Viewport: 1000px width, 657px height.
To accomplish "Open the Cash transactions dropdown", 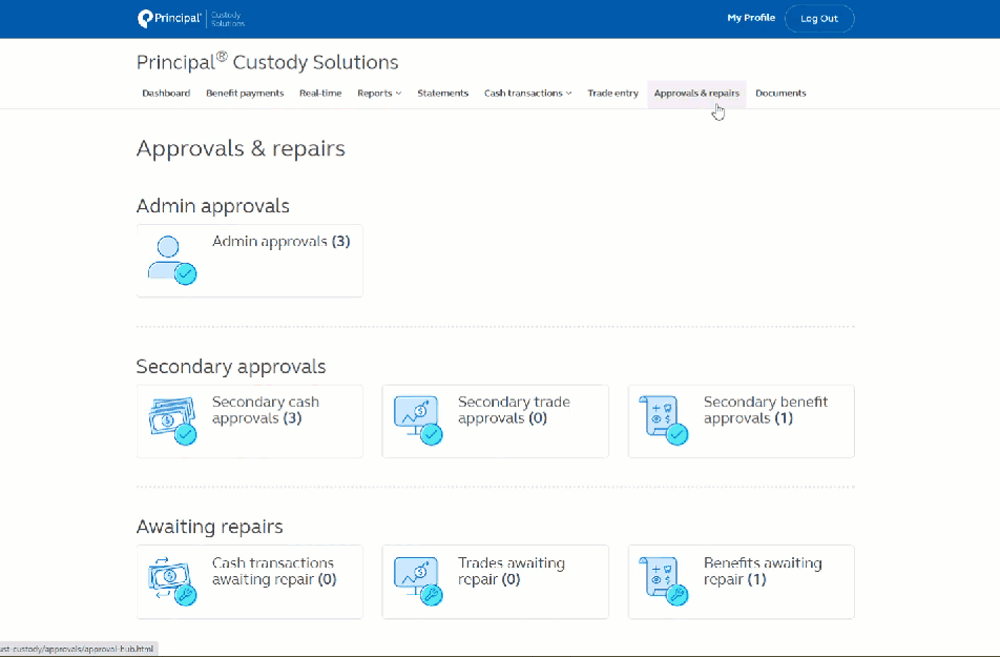I will point(527,93).
